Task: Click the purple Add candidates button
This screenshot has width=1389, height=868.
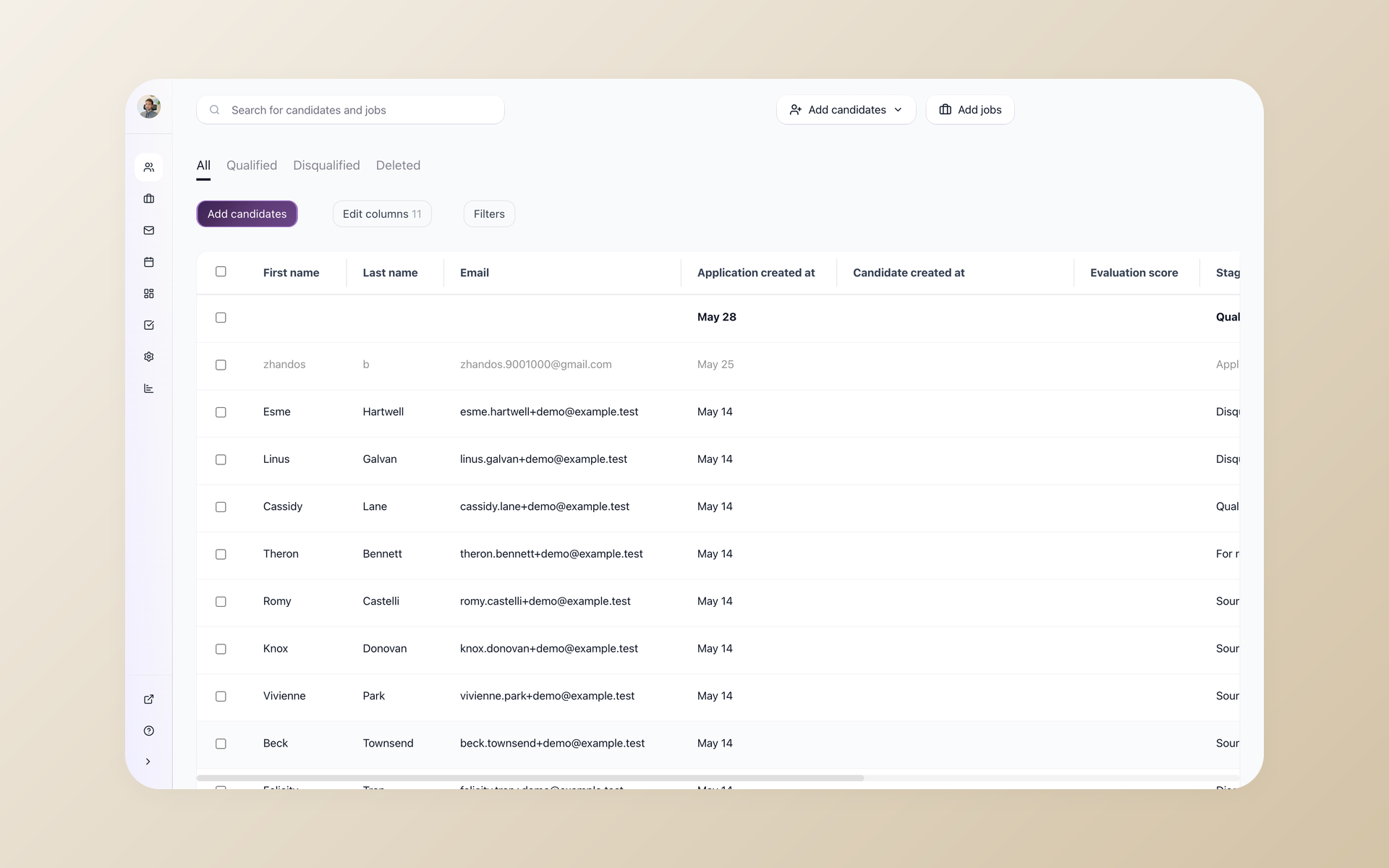Action: (247, 214)
